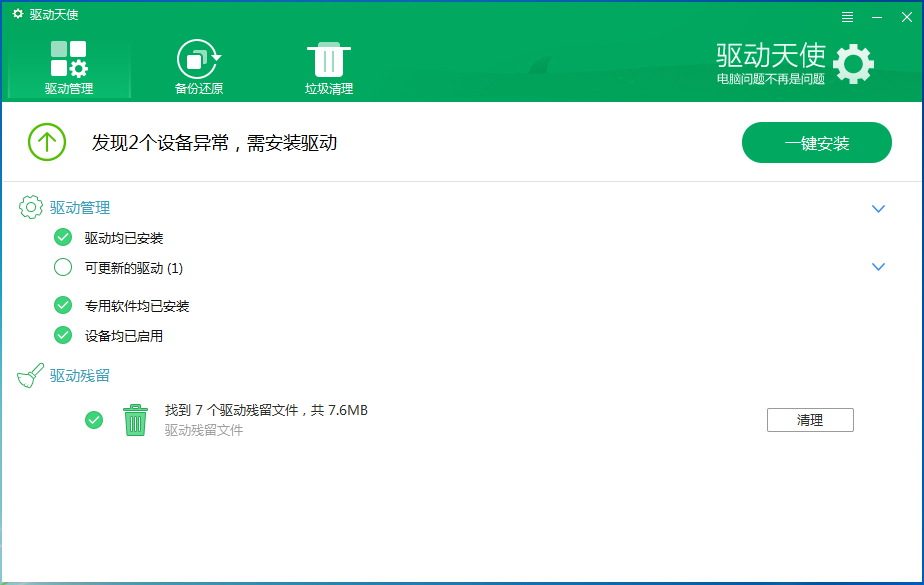Collapse the 驱动管理 section chevron
924x585 pixels.
(x=878, y=209)
